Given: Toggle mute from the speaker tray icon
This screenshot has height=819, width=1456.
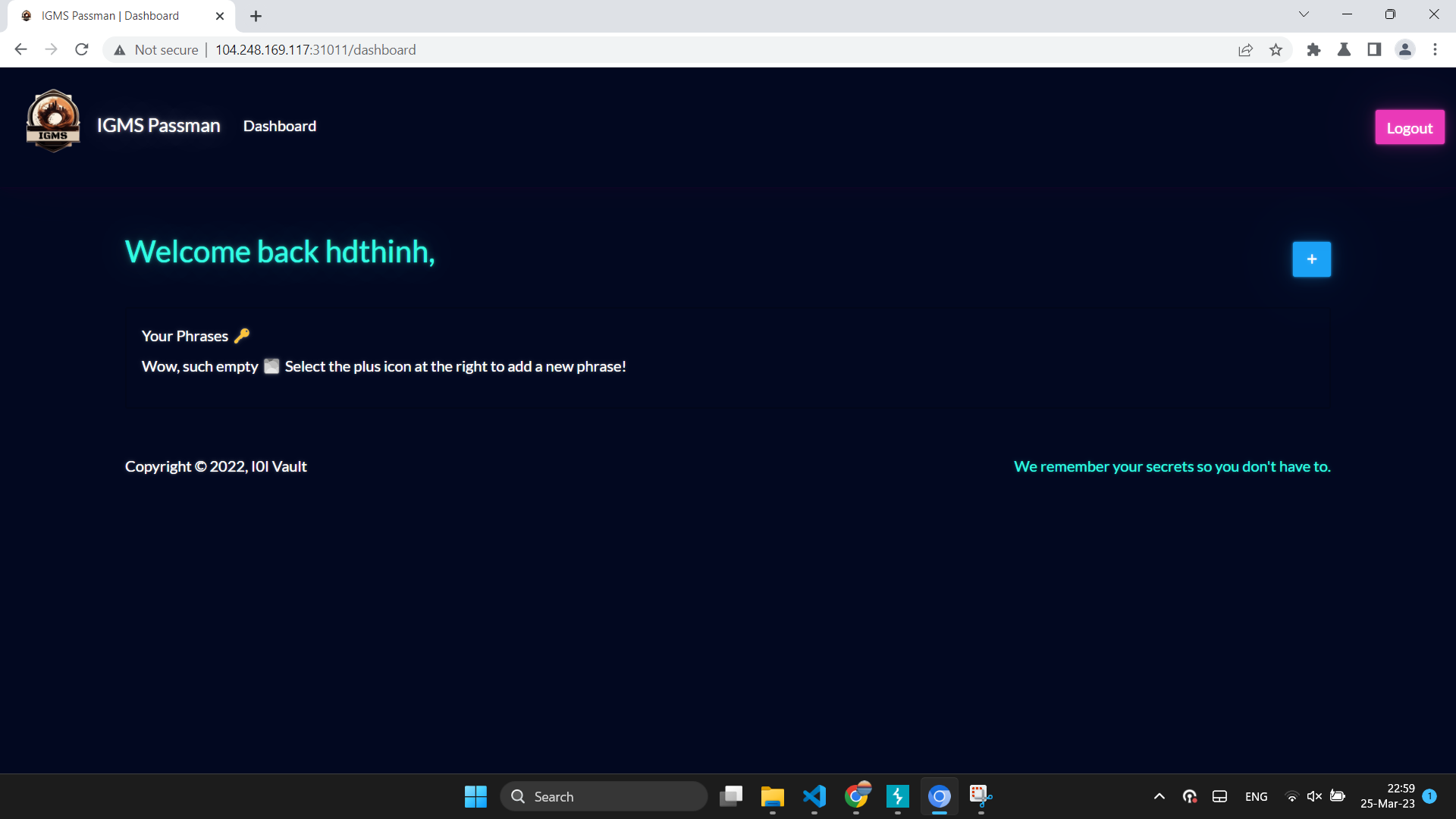Looking at the screenshot, I should pos(1314,796).
